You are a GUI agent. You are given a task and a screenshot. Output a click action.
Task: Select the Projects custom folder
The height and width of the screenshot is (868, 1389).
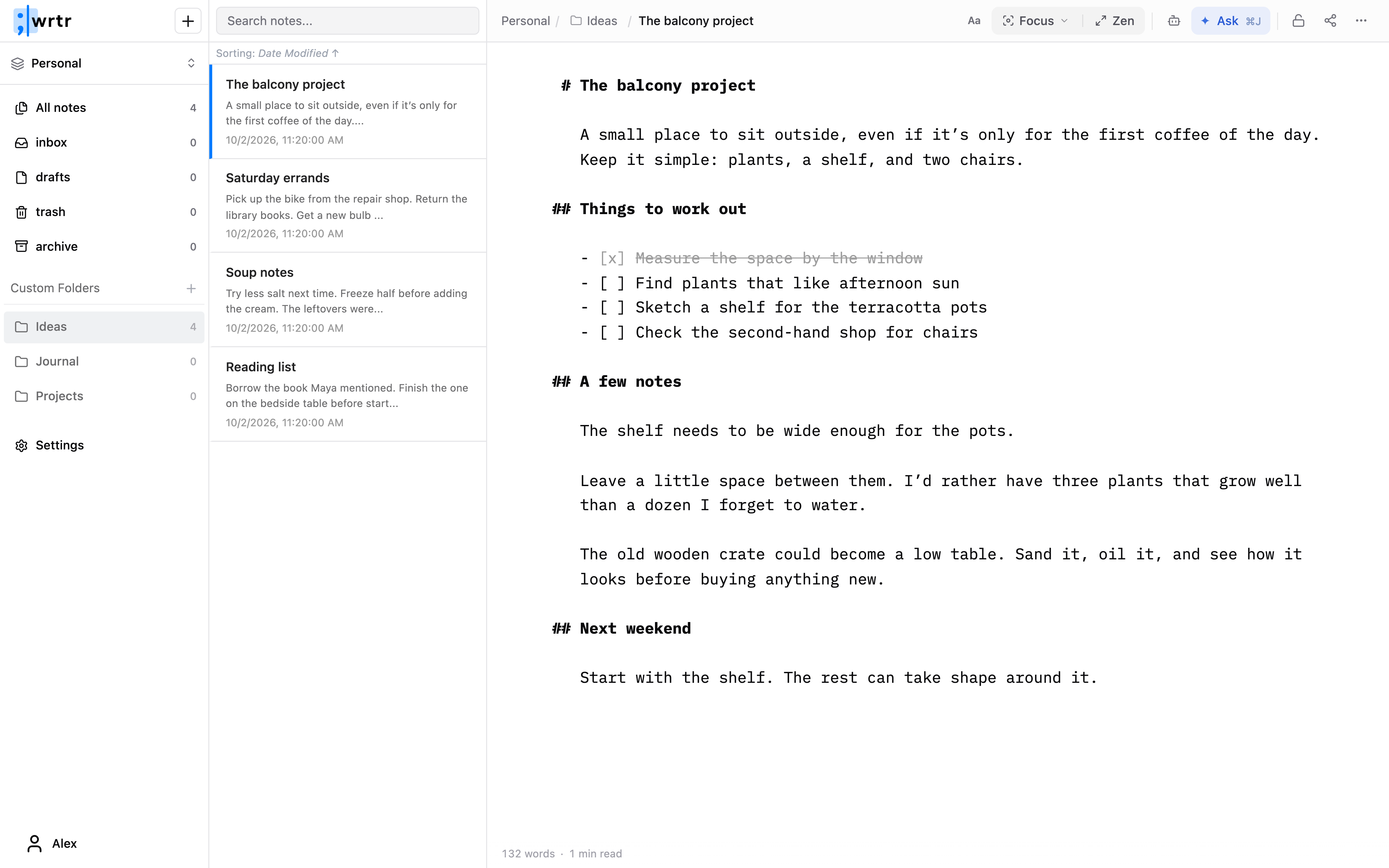point(104,396)
